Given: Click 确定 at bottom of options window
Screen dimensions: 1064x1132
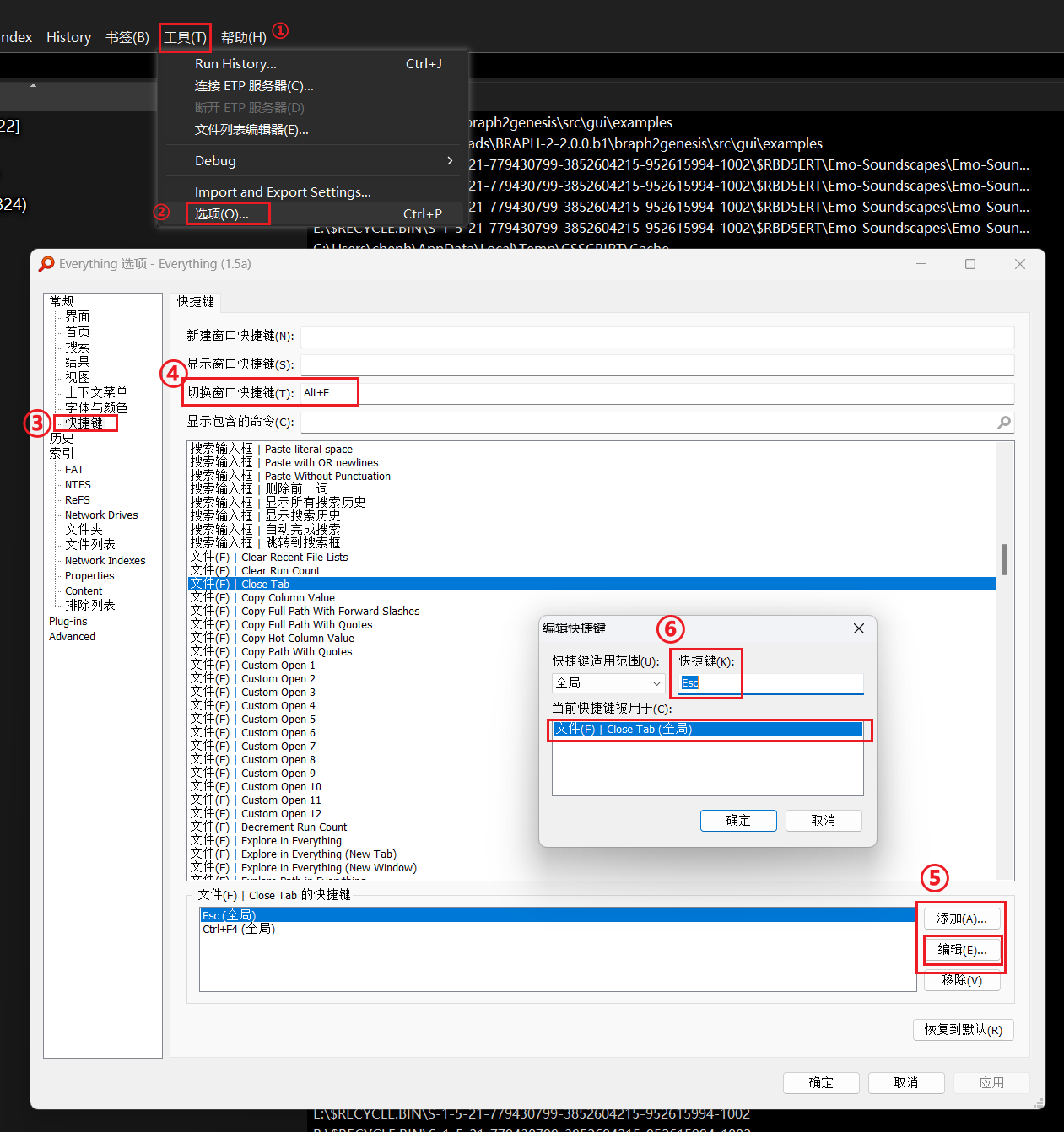Looking at the screenshot, I should [821, 1083].
